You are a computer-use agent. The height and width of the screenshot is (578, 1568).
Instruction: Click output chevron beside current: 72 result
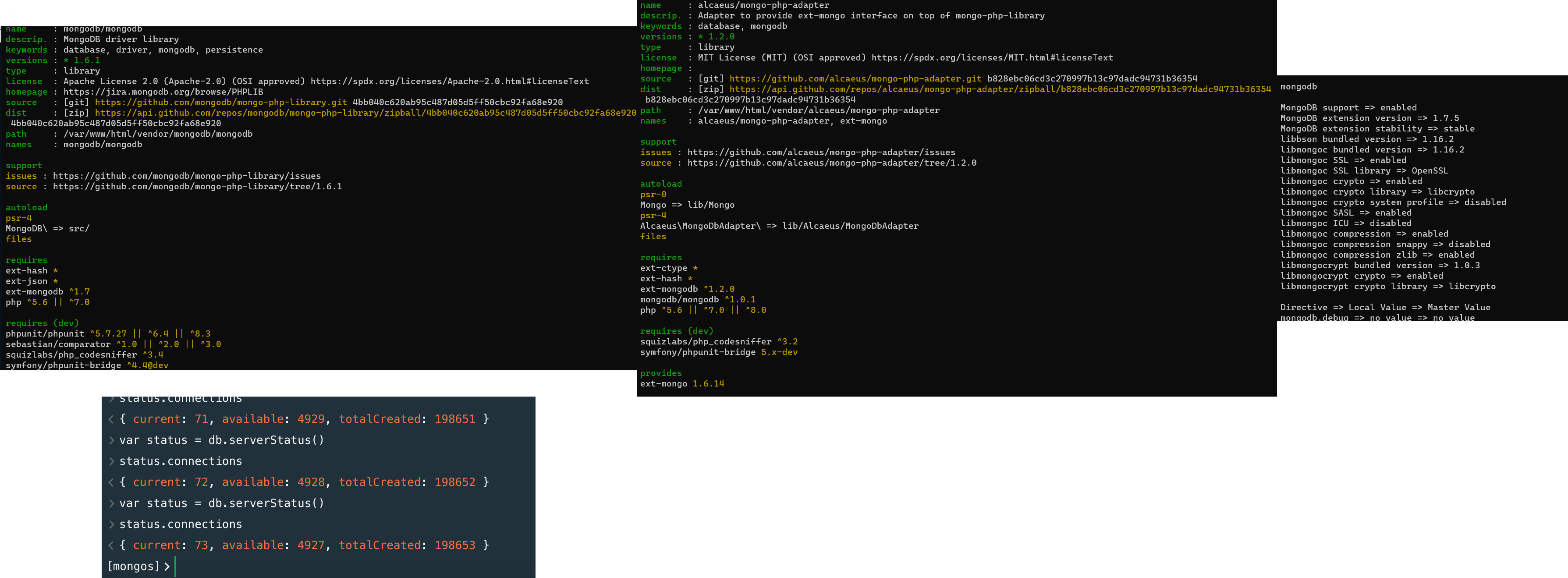coord(111,482)
